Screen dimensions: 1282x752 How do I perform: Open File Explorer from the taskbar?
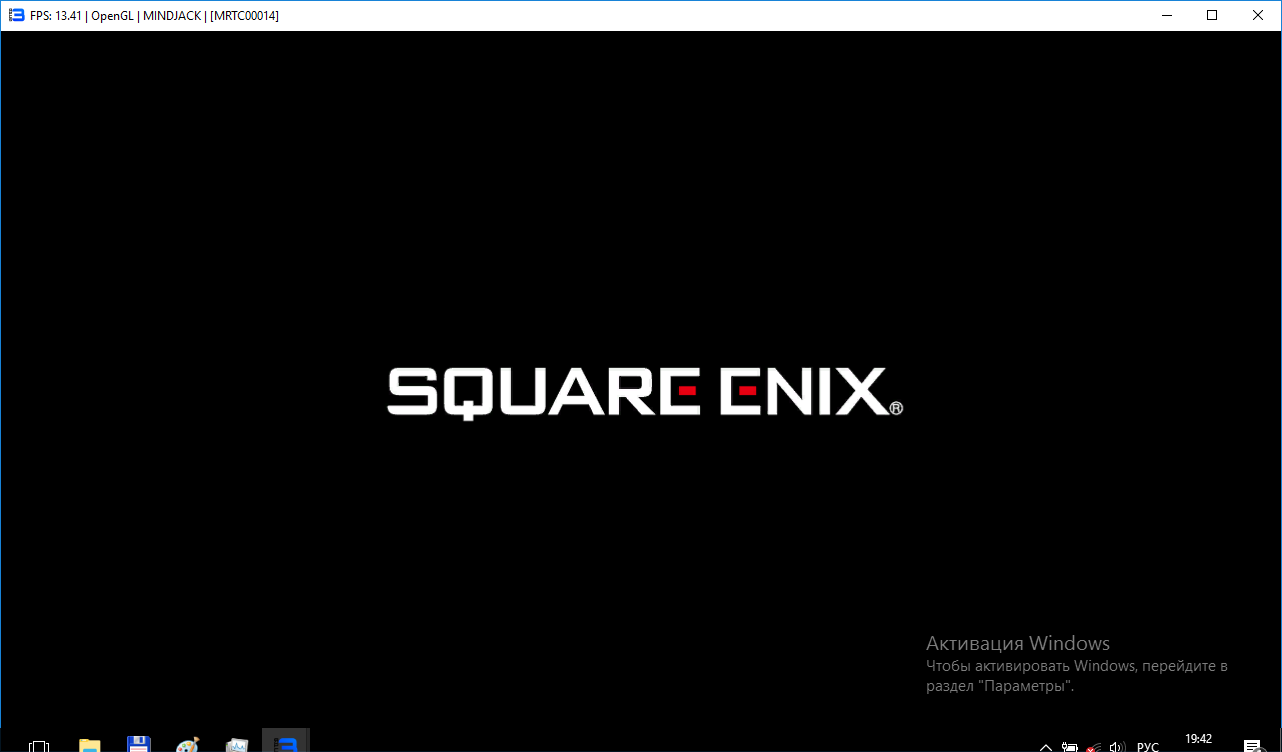point(90,745)
